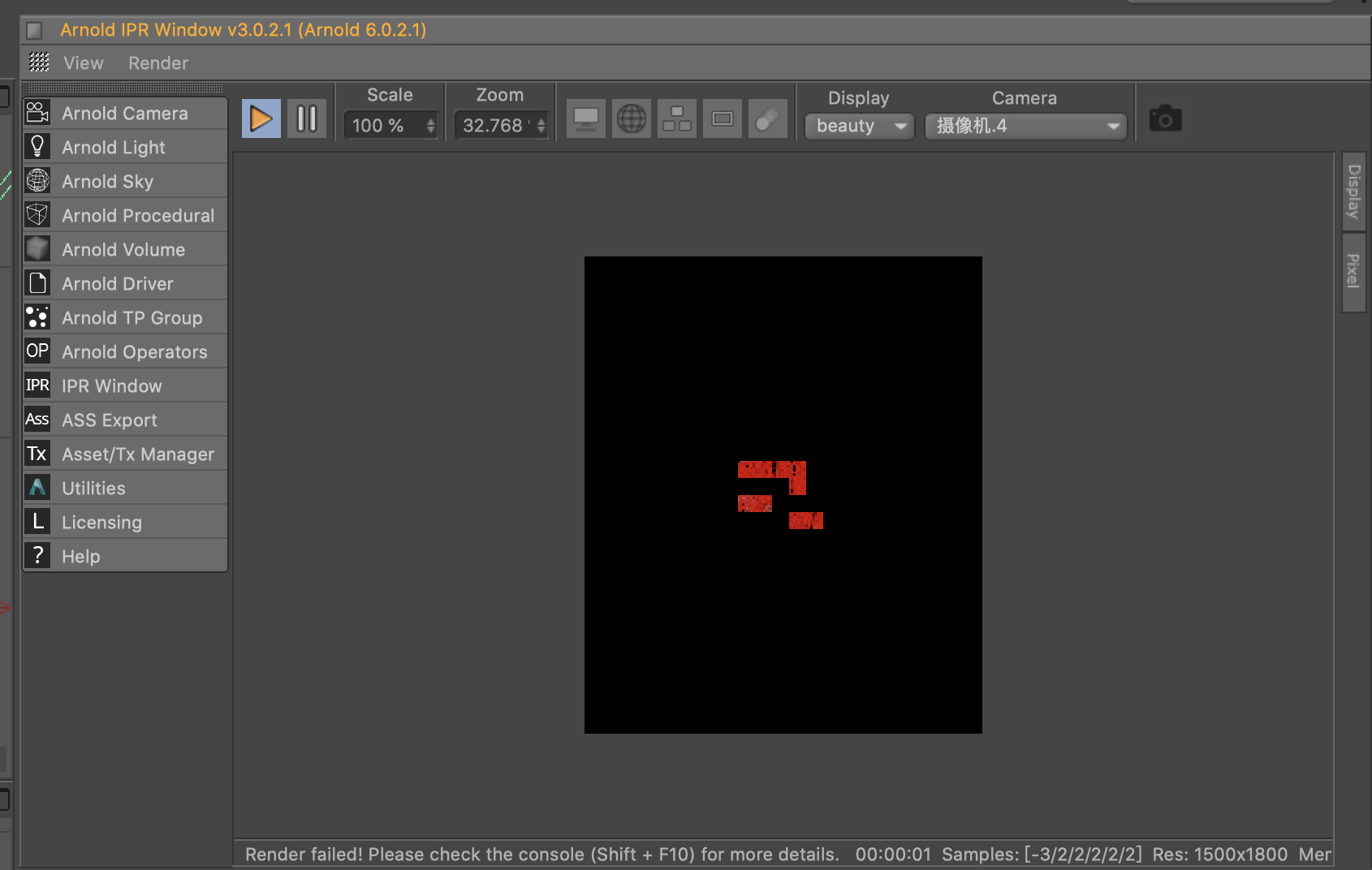1372x870 pixels.
Task: Adjust the Scale stepper arrows
Action: (431, 126)
